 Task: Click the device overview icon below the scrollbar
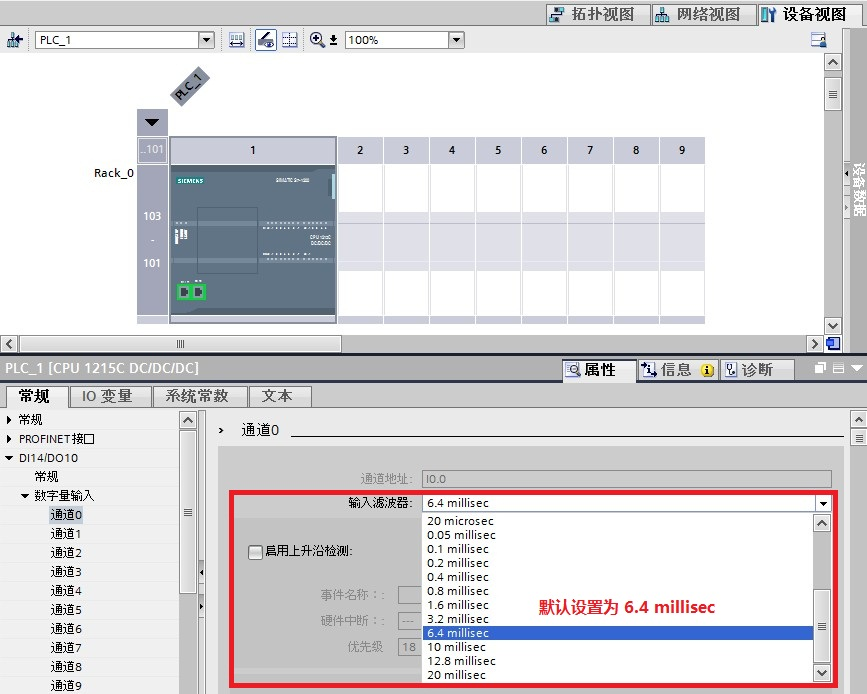tap(833, 343)
